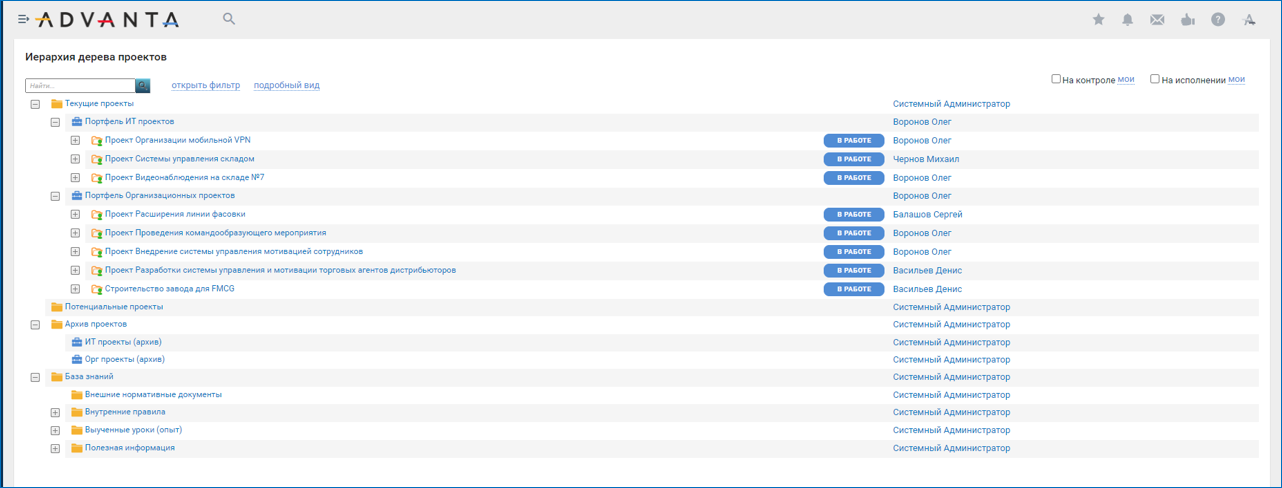The height and width of the screenshot is (488, 1282).
Task: Open favorites star icon in header
Action: [x=1098, y=19]
